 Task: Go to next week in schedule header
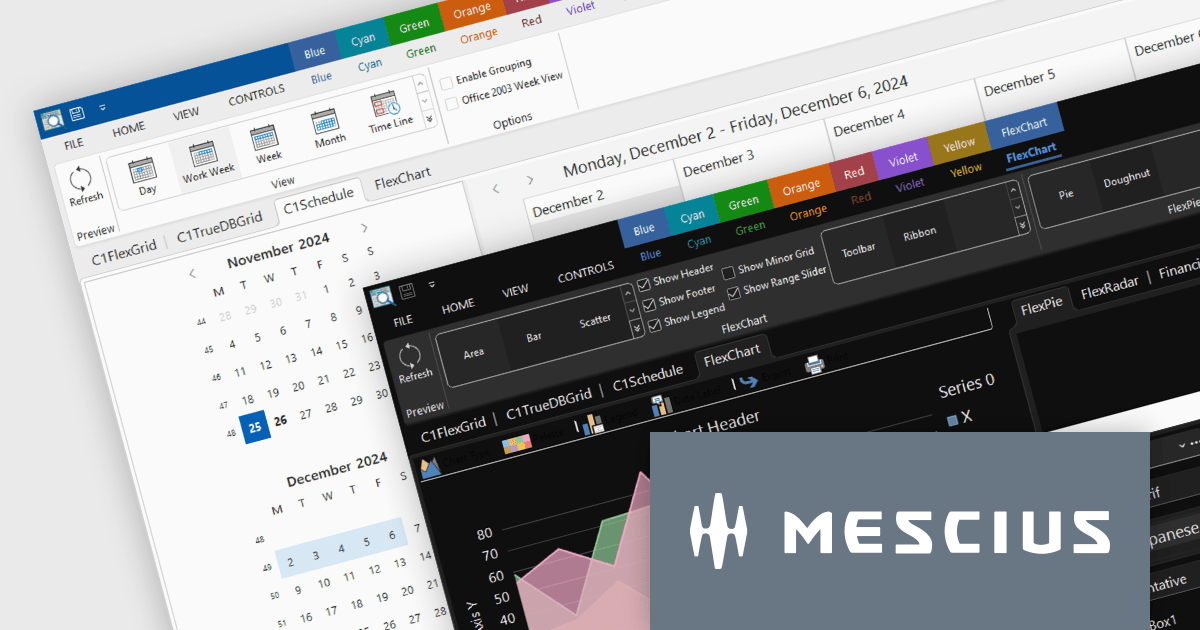530,179
